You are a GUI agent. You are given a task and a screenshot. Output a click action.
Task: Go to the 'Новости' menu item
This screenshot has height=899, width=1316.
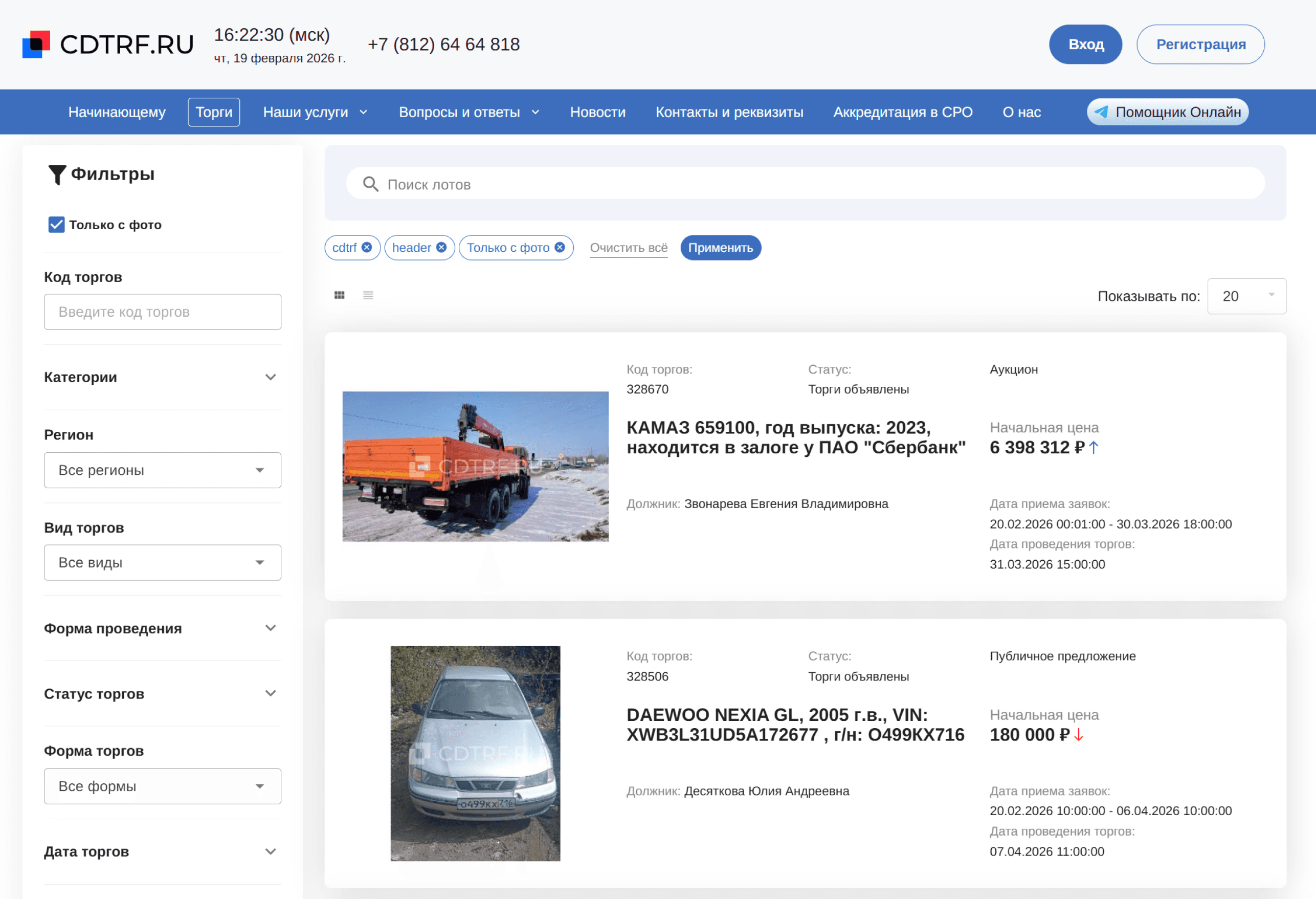[x=597, y=112]
